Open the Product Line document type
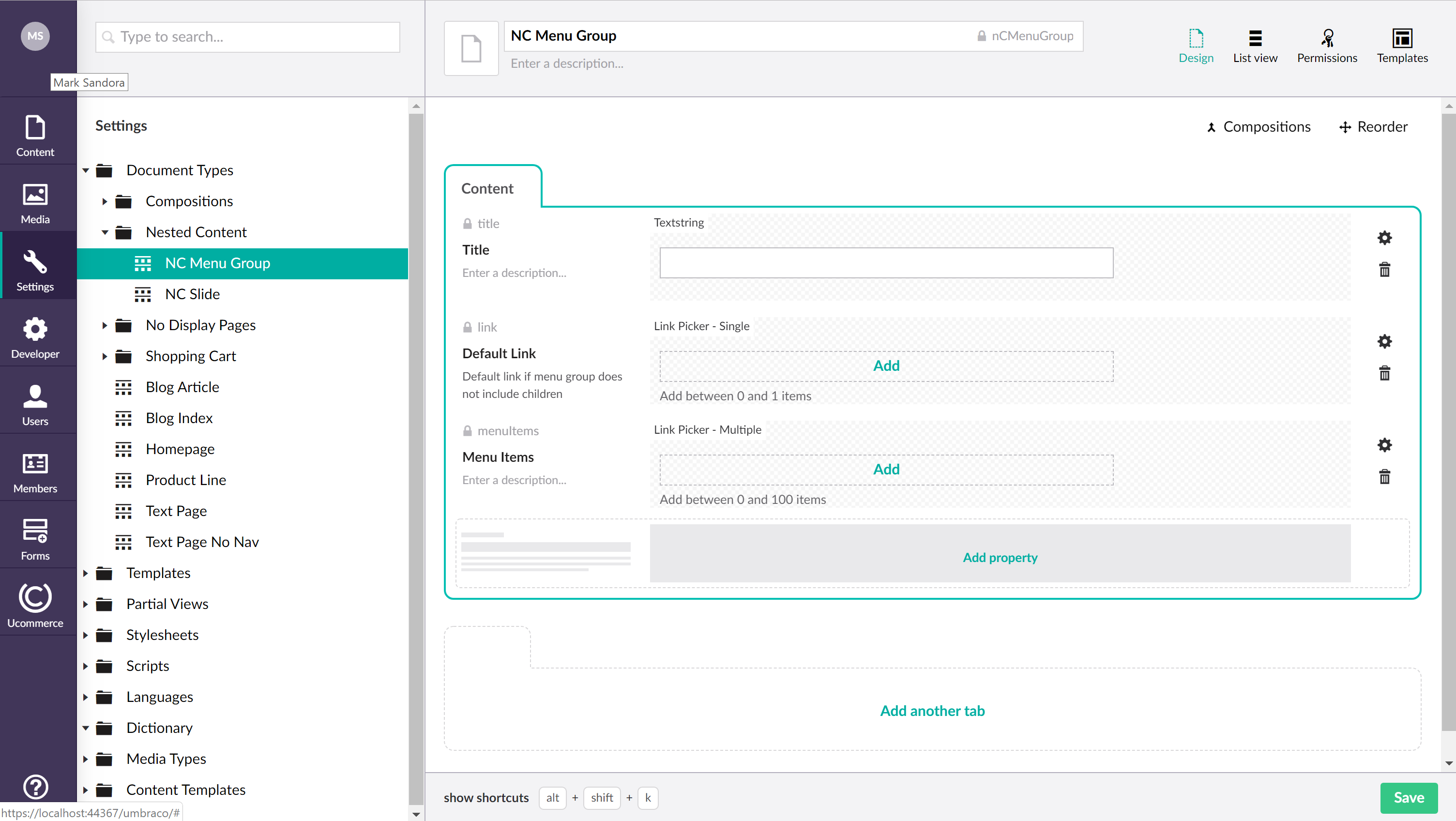This screenshot has height=821, width=1456. coord(185,480)
